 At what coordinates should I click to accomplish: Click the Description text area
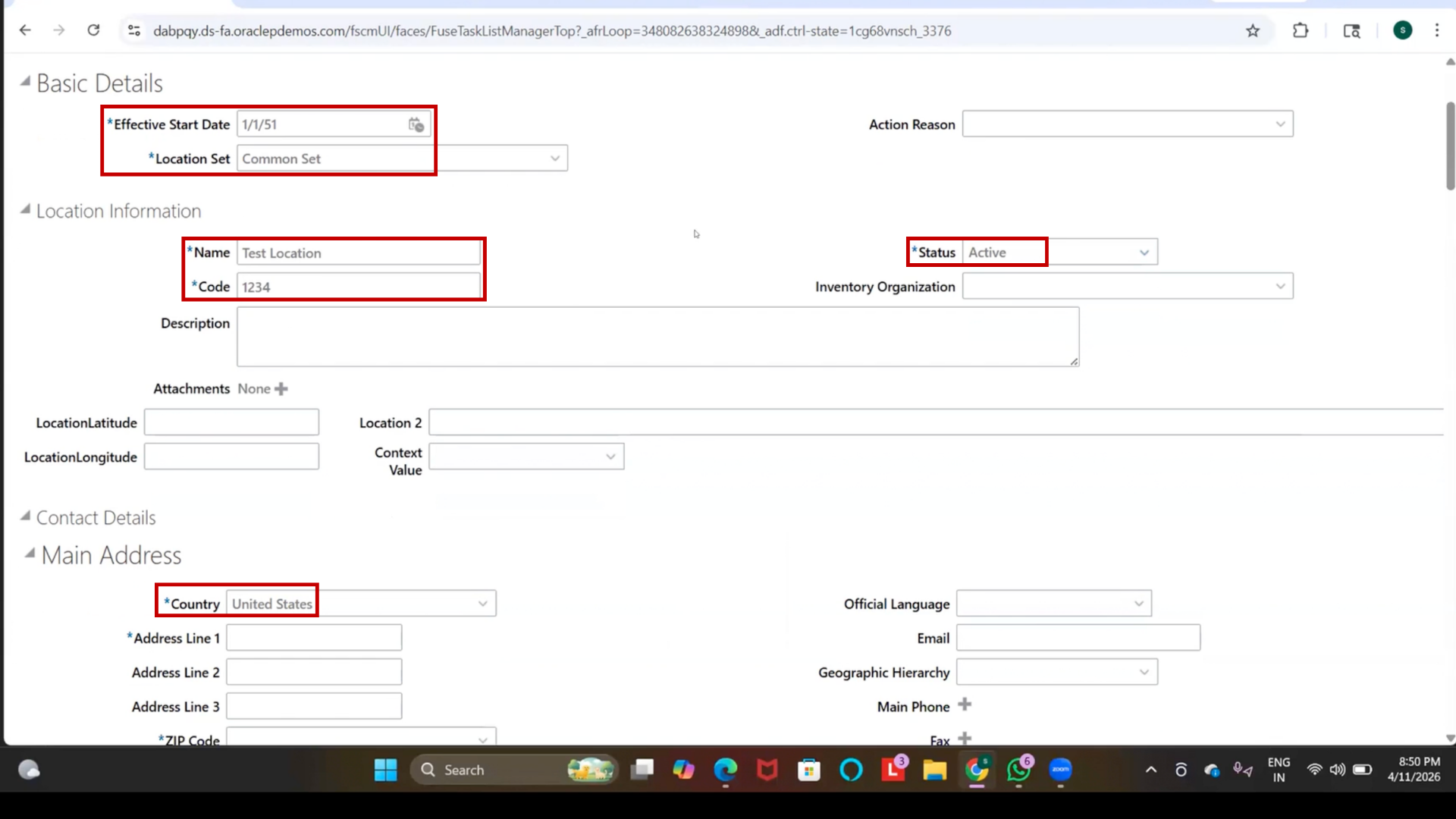click(657, 337)
